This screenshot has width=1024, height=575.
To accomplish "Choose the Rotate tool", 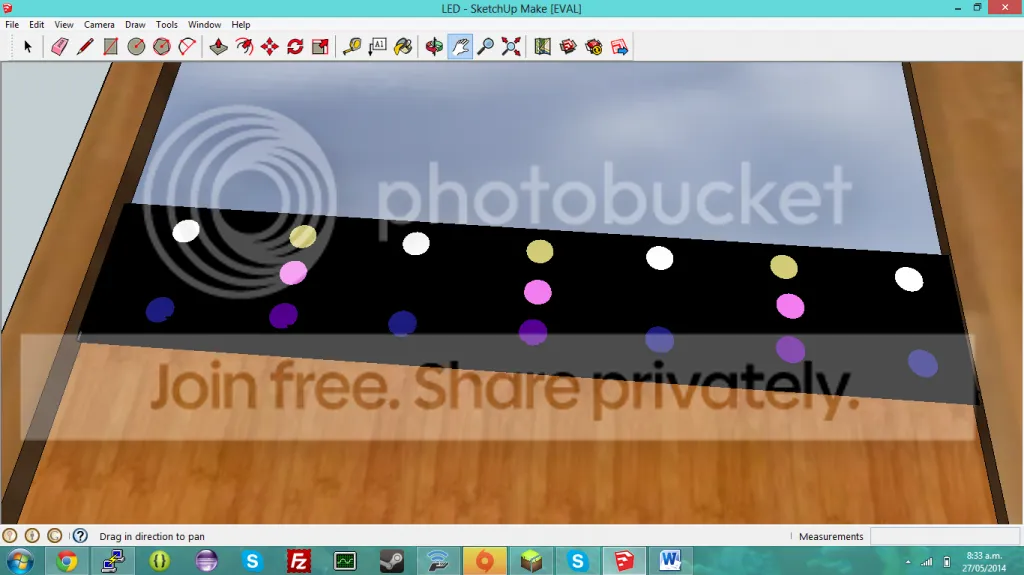I will coord(295,46).
